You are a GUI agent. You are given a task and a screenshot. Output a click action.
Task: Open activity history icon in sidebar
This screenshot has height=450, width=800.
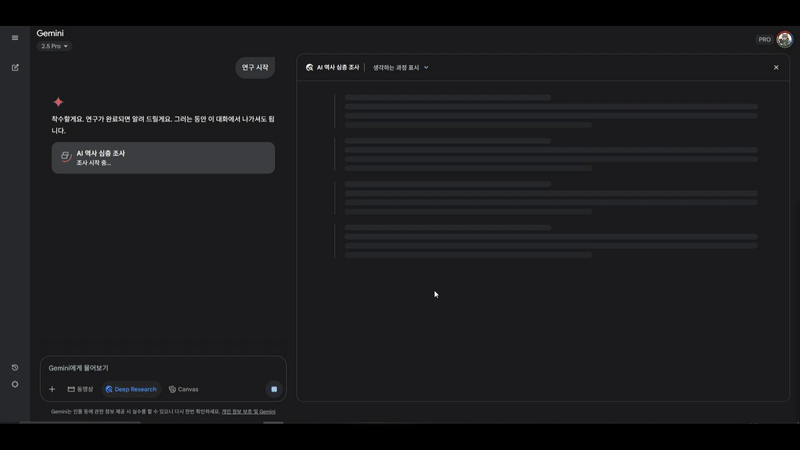pyautogui.click(x=15, y=368)
